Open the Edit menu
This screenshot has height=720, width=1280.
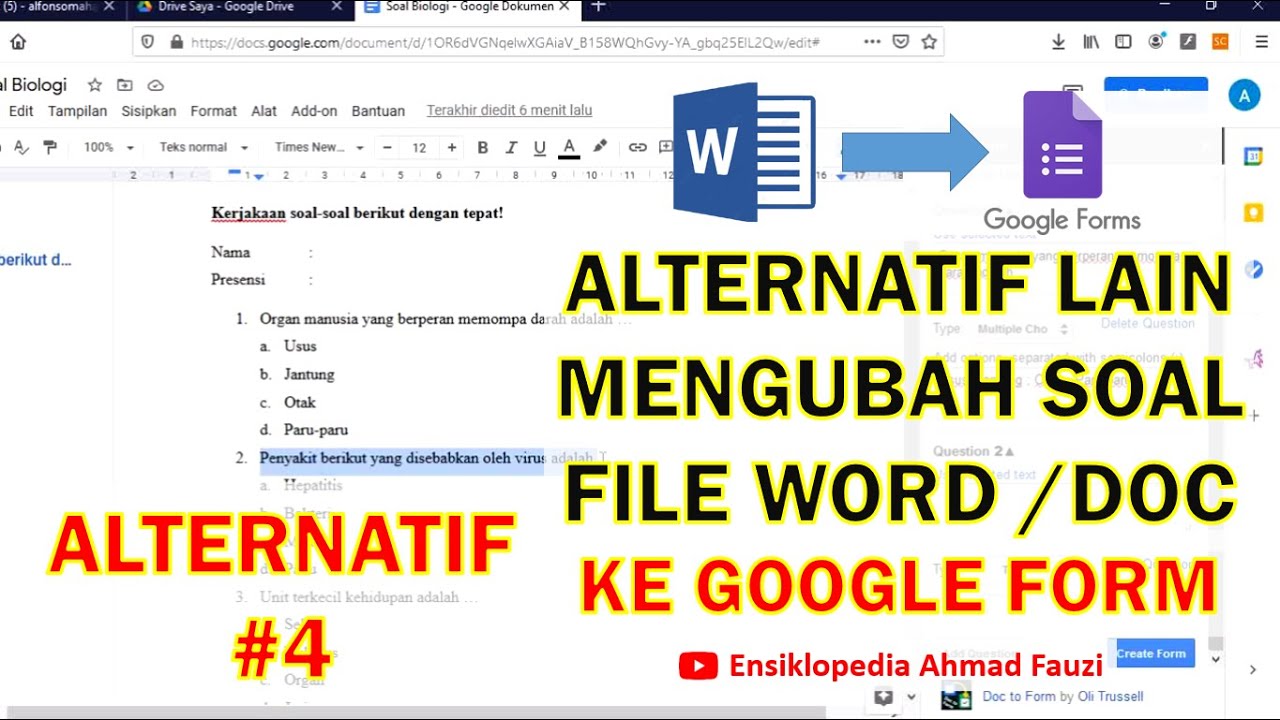click(x=21, y=111)
